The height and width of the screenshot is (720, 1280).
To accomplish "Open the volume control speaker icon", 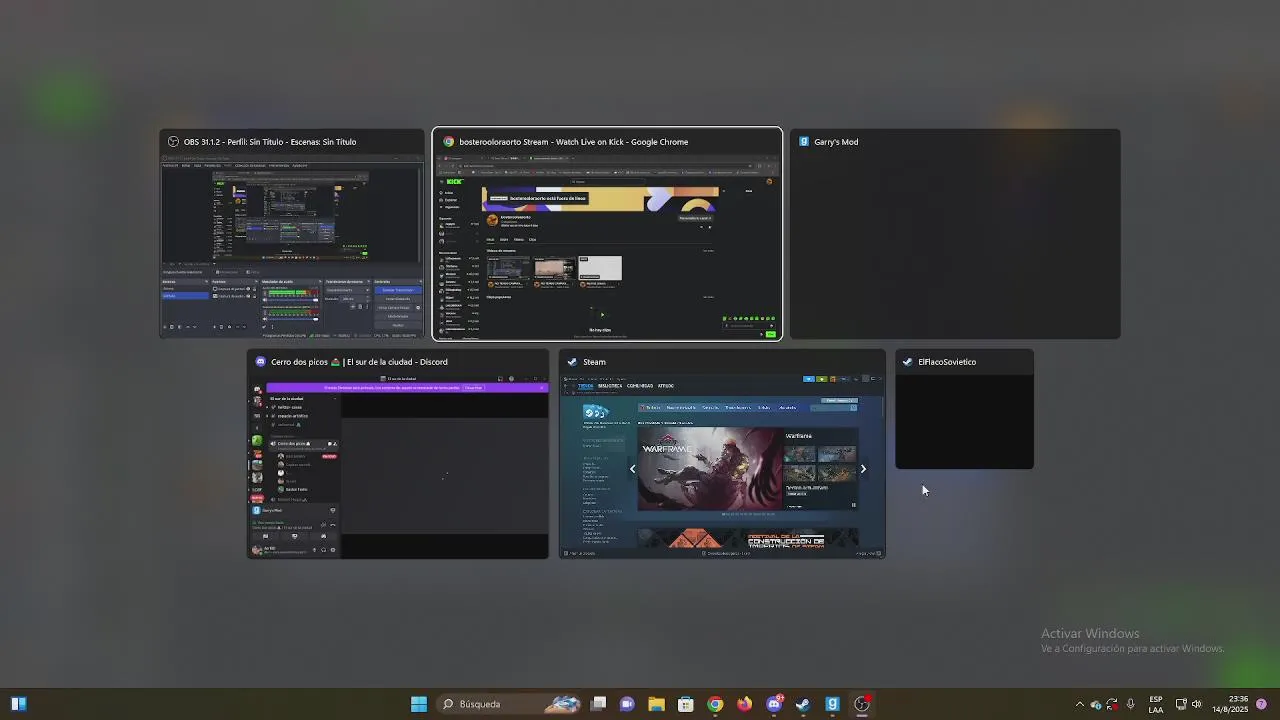I will click(1197, 704).
